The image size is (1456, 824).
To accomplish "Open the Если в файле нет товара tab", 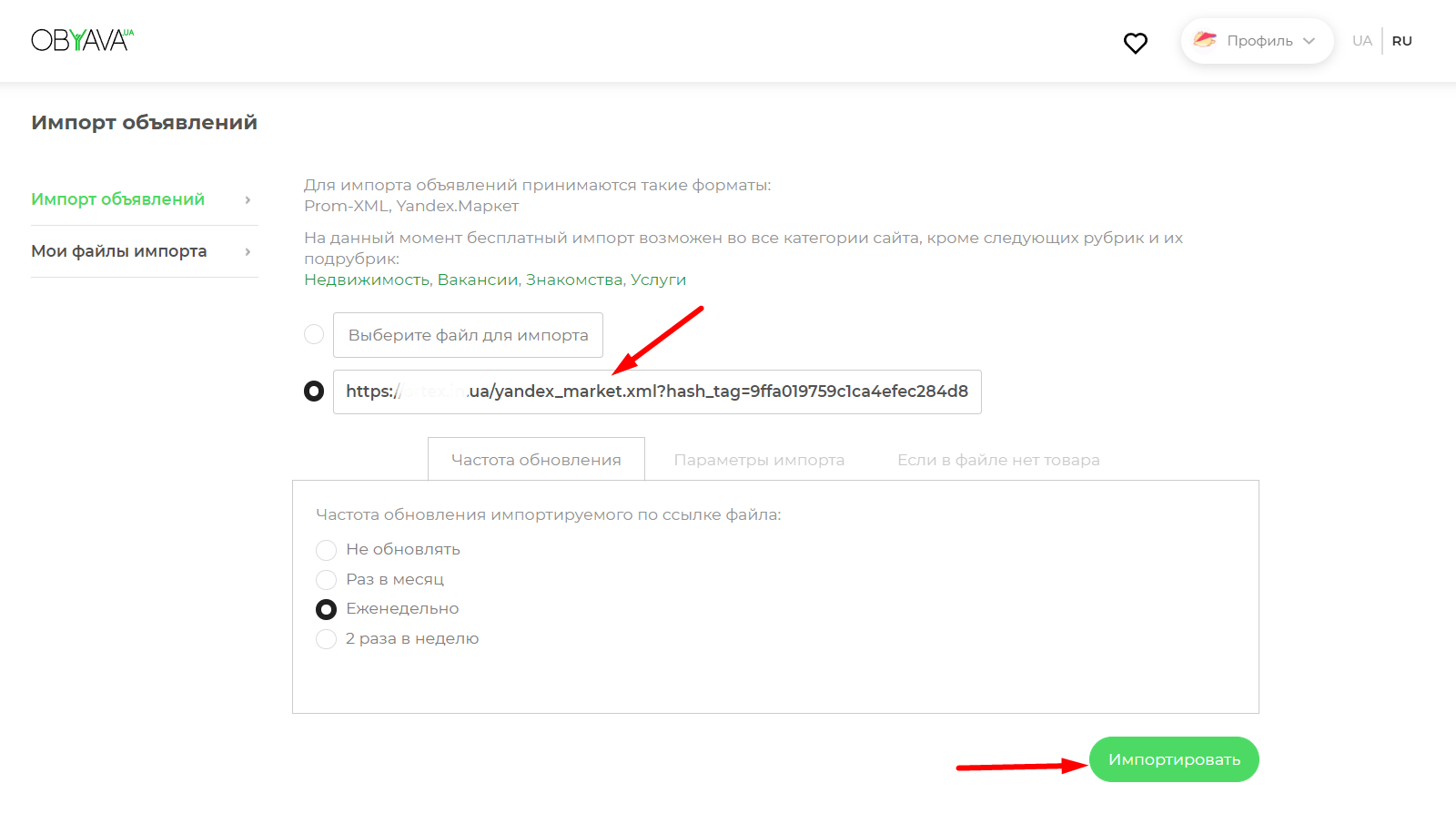I will point(998,460).
